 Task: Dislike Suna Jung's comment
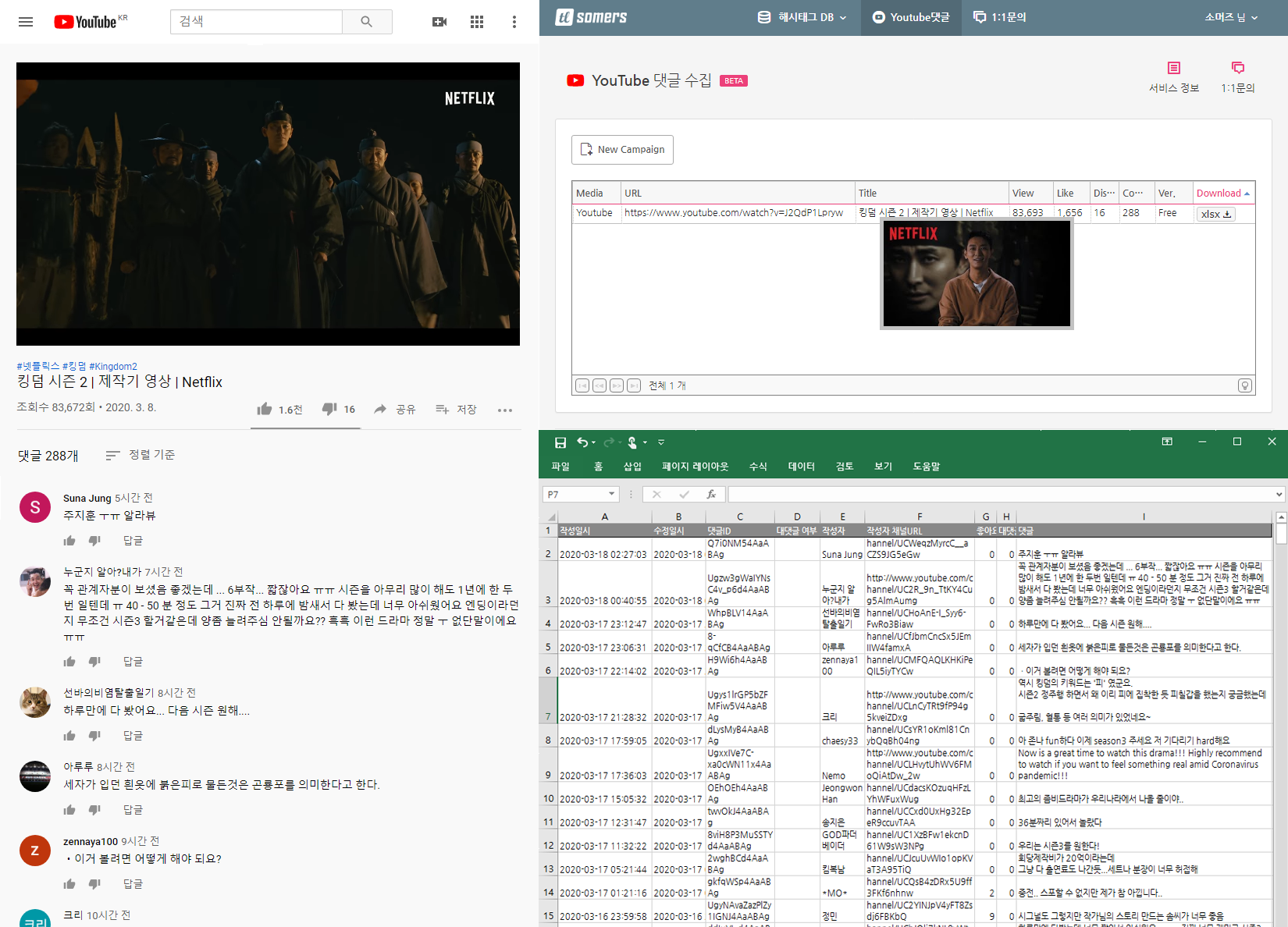tap(94, 540)
